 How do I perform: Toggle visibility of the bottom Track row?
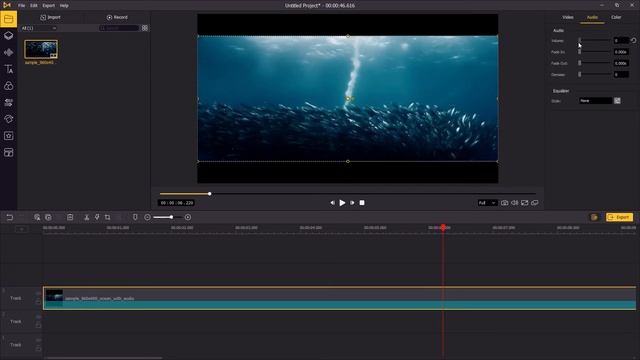click(38, 340)
